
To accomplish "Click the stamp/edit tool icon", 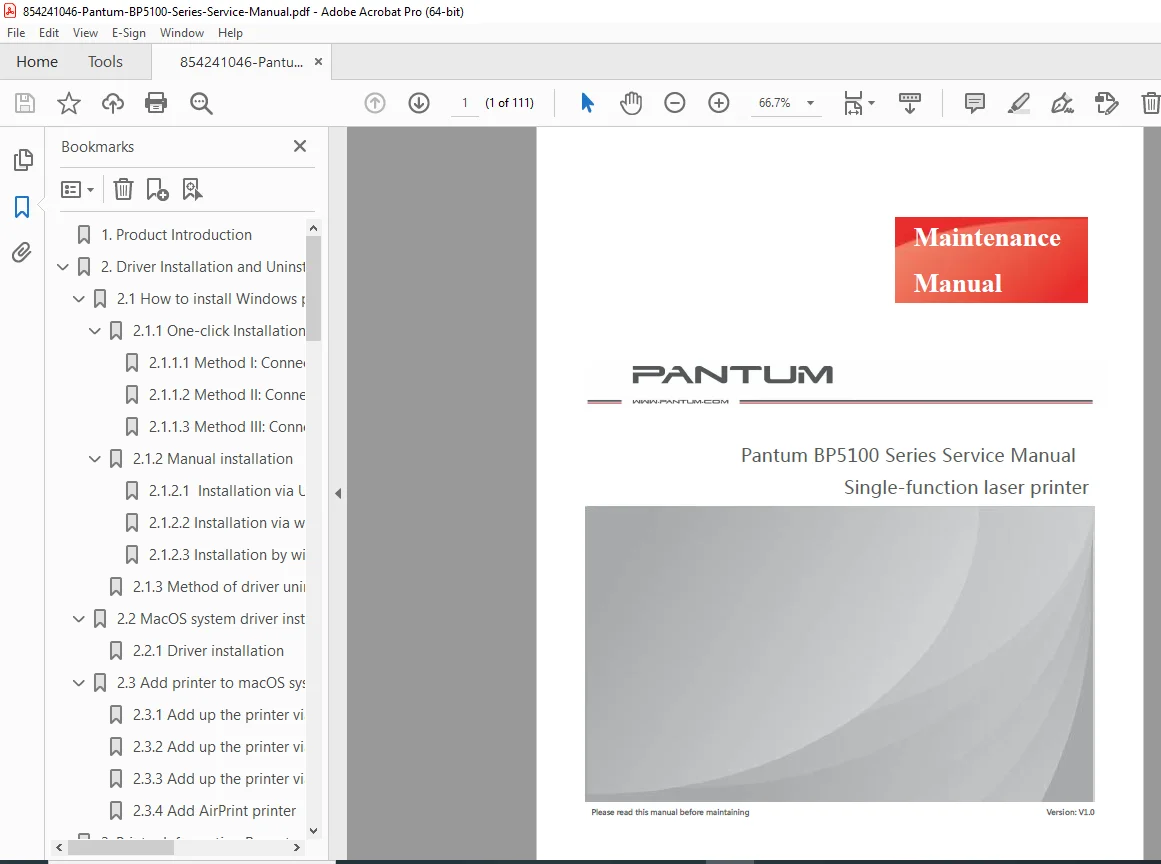I will click(1106, 103).
